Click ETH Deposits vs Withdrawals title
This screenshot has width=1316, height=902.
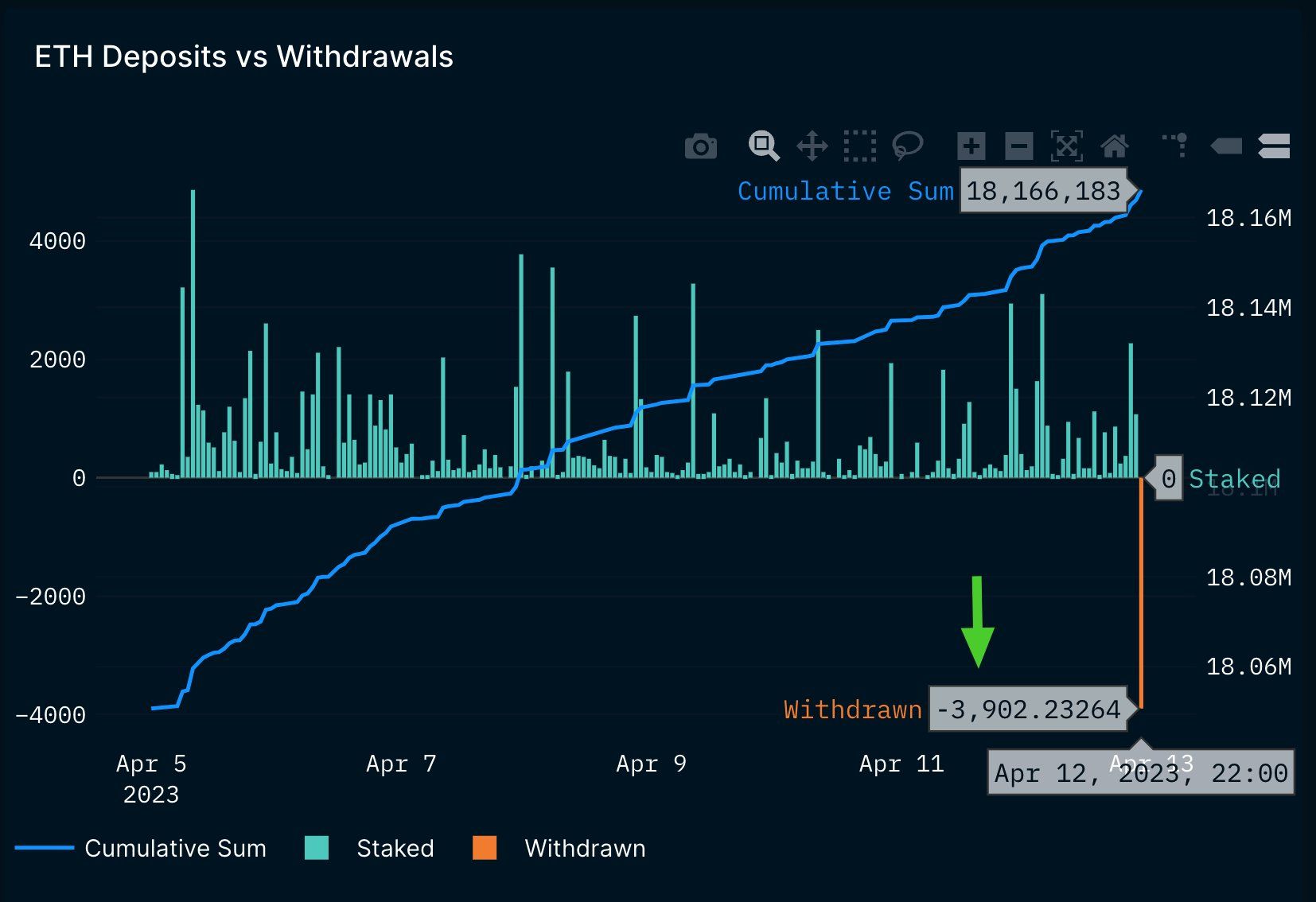click(x=244, y=56)
